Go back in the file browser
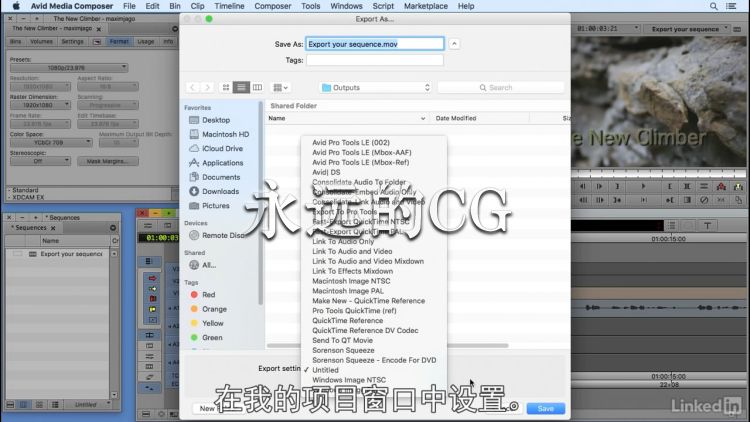Screen dimensions: 750x422 pos(192,88)
